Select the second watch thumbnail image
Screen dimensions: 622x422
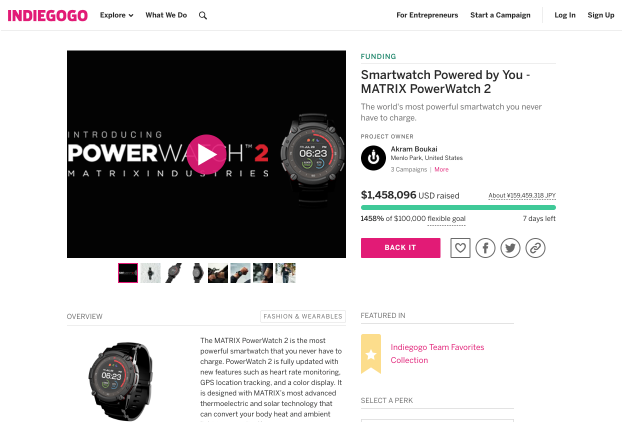(x=151, y=273)
